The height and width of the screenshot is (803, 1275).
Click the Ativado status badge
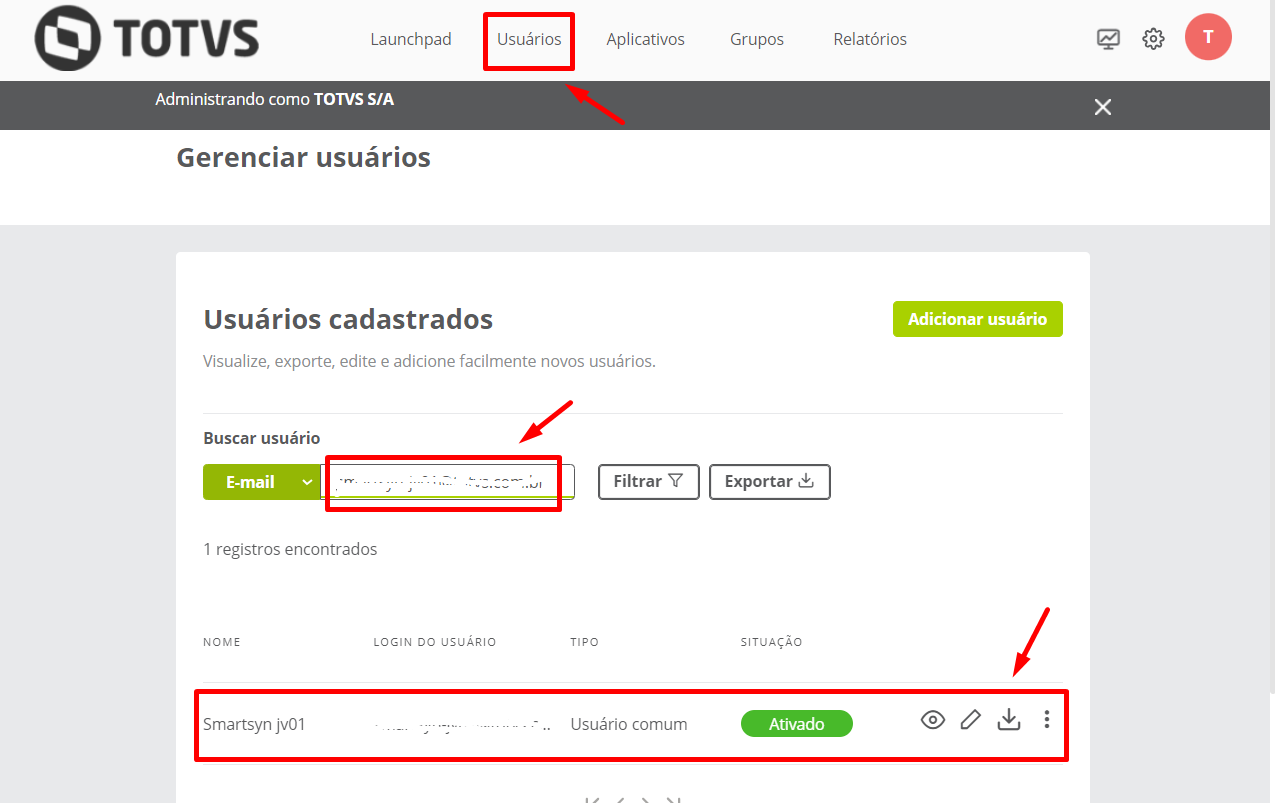(796, 724)
